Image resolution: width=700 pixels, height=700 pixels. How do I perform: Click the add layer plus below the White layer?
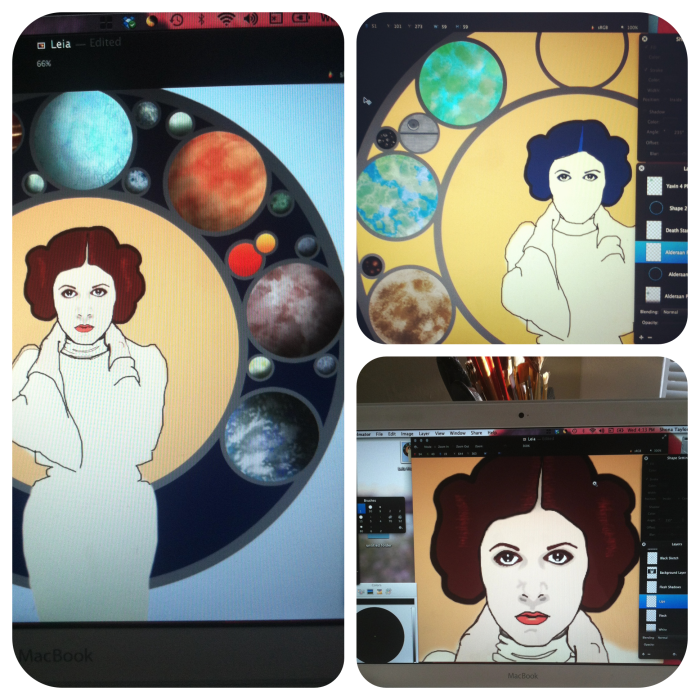(x=644, y=654)
